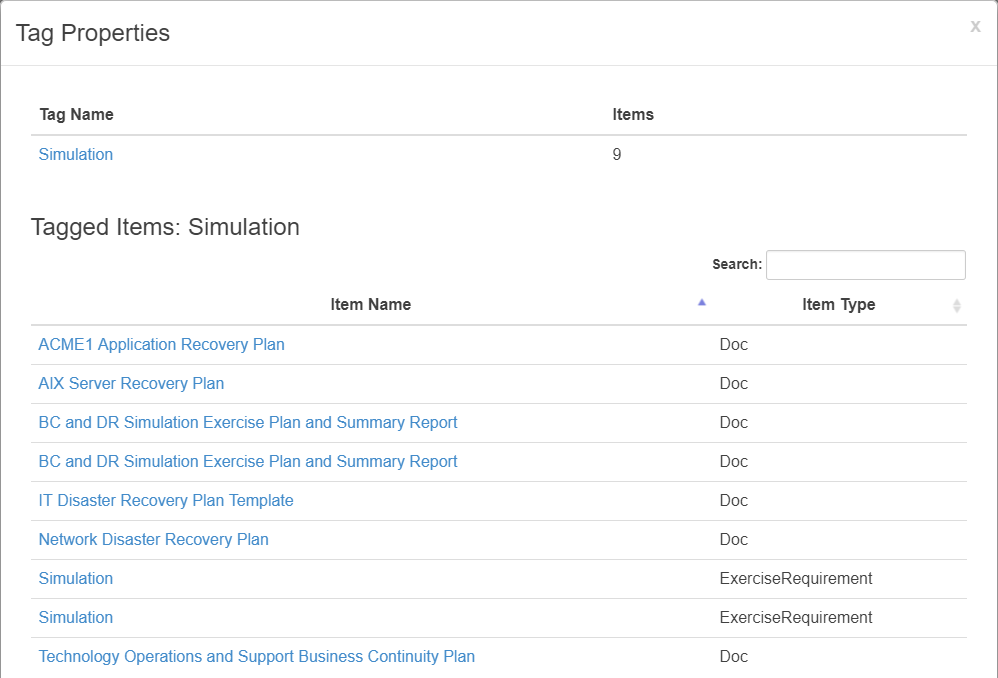Screen dimensions: 998x678
Task: Sort by Item Type arrows icon
Action: (x=956, y=306)
